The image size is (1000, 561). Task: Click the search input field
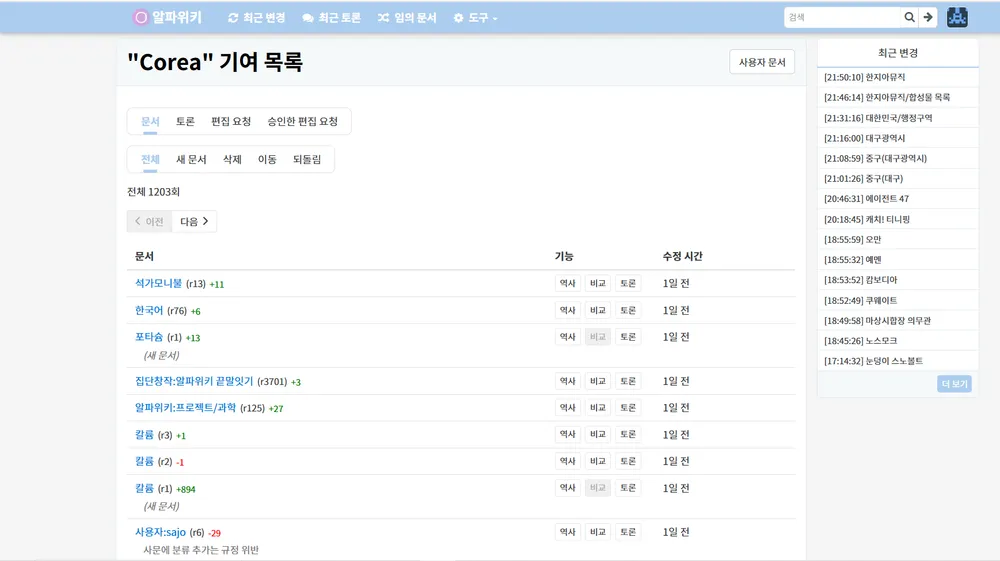(842, 17)
